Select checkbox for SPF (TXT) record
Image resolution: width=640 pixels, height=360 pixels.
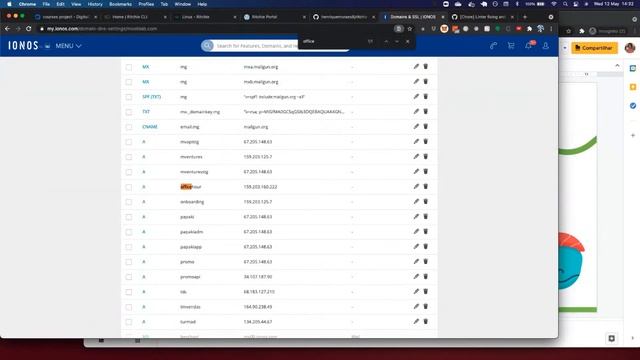(129, 97)
